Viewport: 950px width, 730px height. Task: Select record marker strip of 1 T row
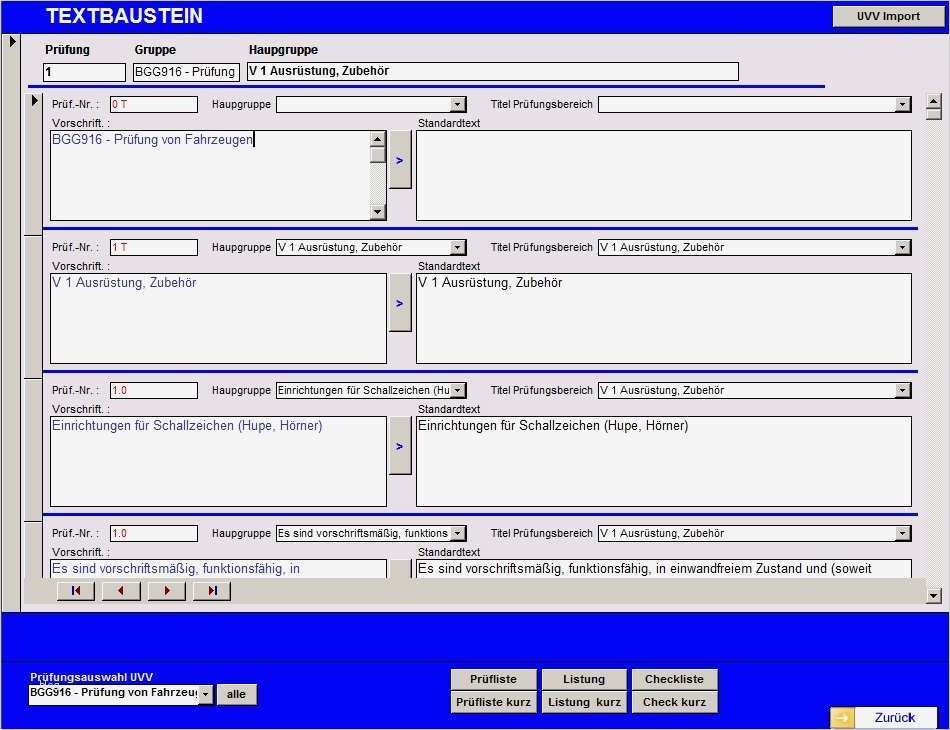pos(33,306)
